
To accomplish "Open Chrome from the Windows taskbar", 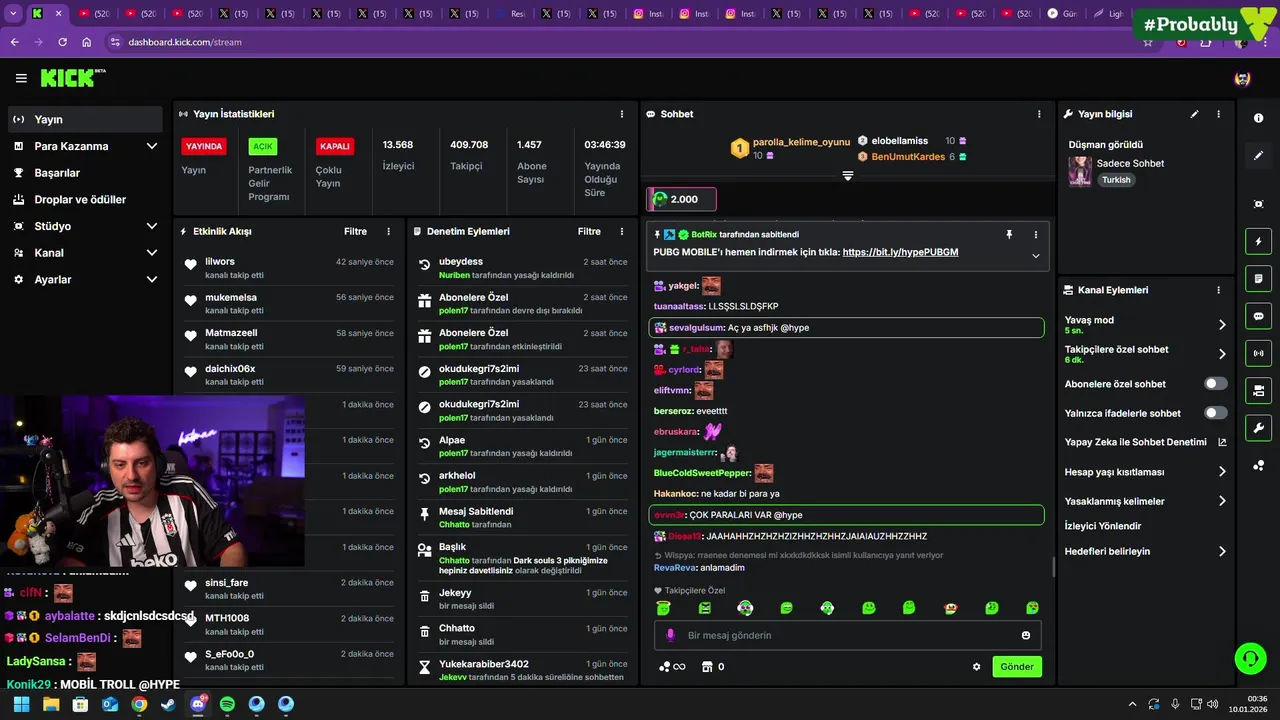I will 139,704.
